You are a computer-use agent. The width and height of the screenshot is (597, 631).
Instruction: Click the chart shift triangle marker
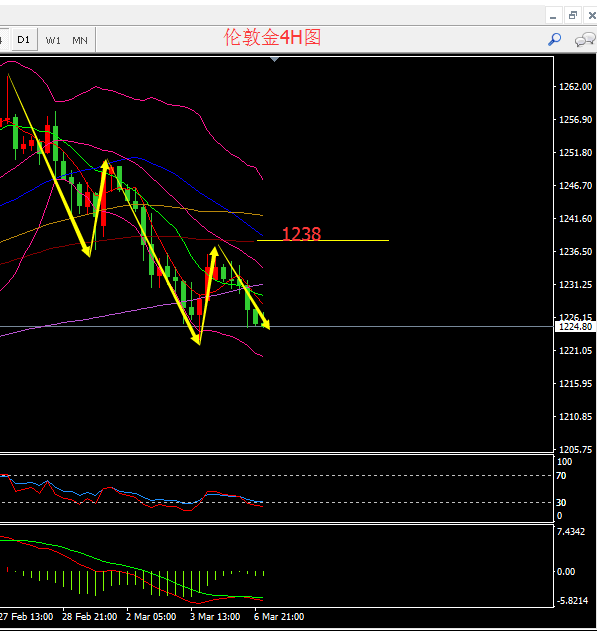click(274, 60)
